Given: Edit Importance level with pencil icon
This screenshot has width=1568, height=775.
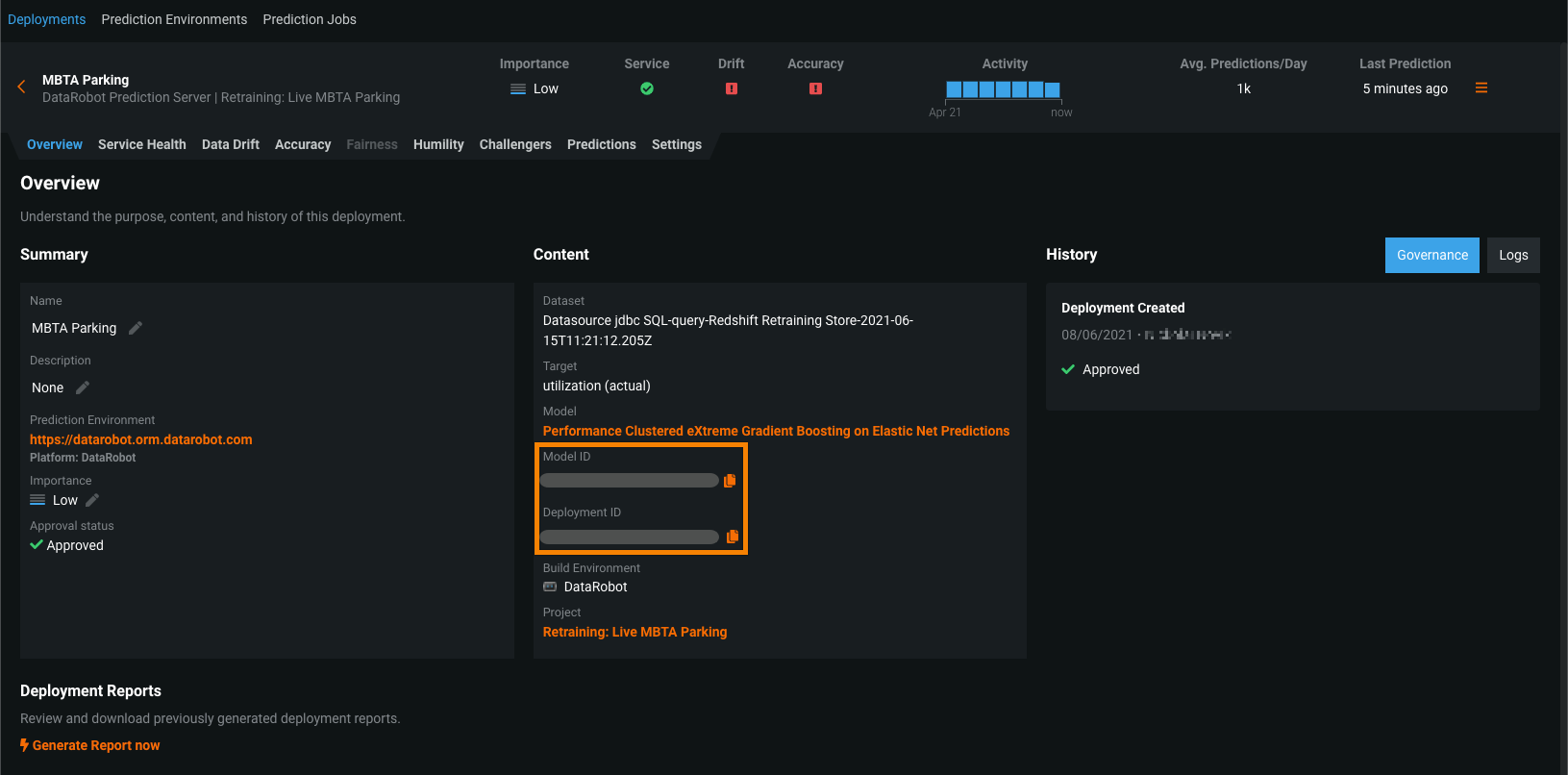Looking at the screenshot, I should (x=92, y=500).
